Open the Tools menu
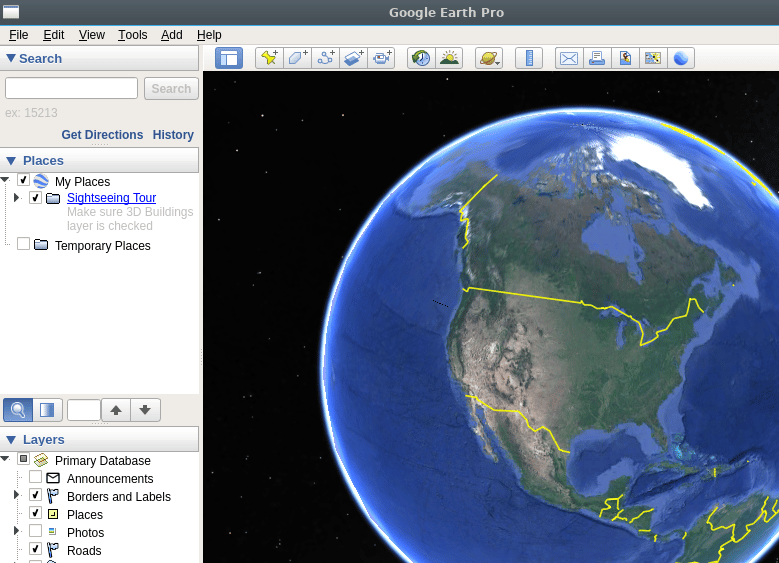779x563 pixels. (132, 35)
